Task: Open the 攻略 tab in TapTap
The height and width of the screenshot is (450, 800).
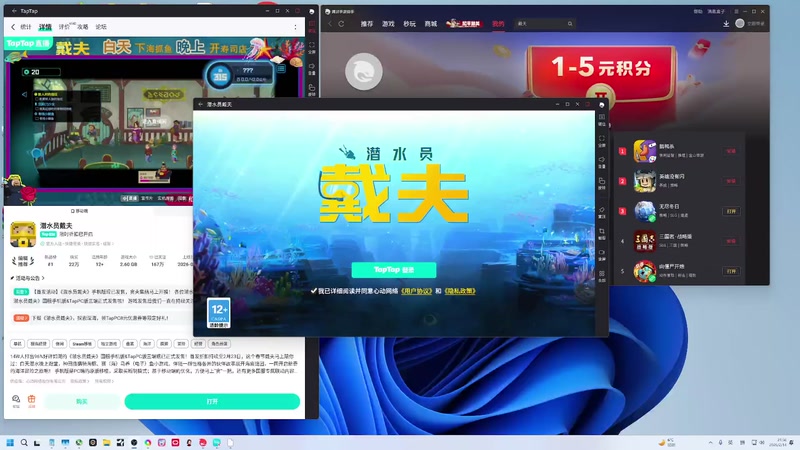Action: tap(83, 27)
